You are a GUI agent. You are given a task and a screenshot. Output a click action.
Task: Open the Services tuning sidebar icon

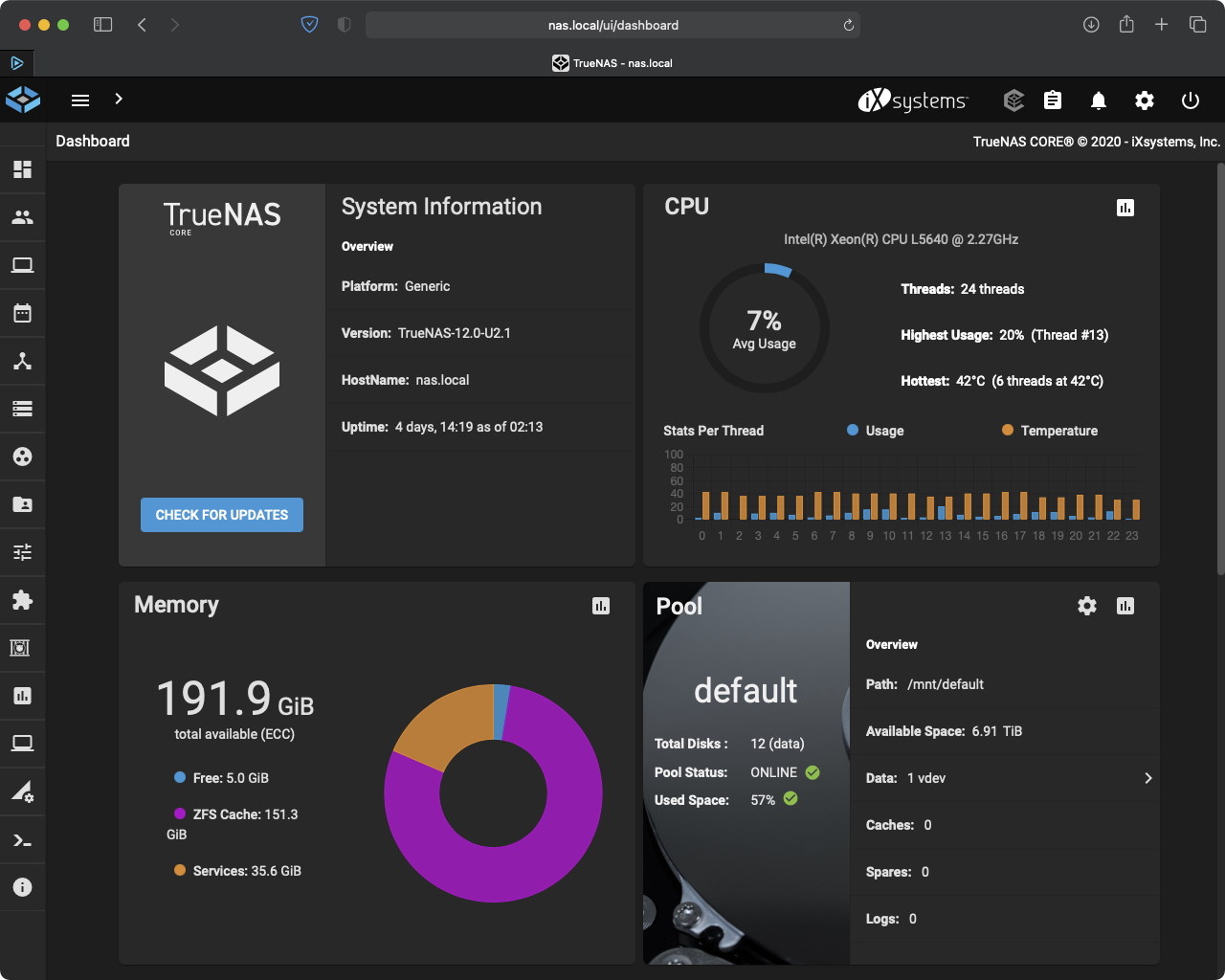tap(22, 552)
